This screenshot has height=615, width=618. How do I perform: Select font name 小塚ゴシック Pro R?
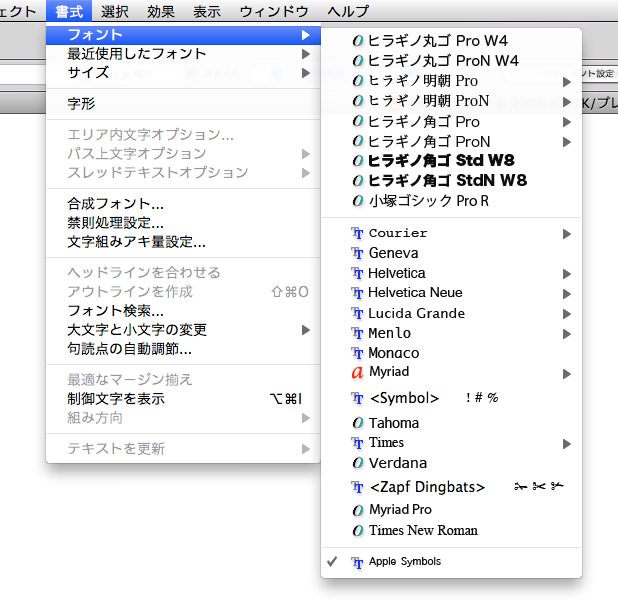[428, 201]
